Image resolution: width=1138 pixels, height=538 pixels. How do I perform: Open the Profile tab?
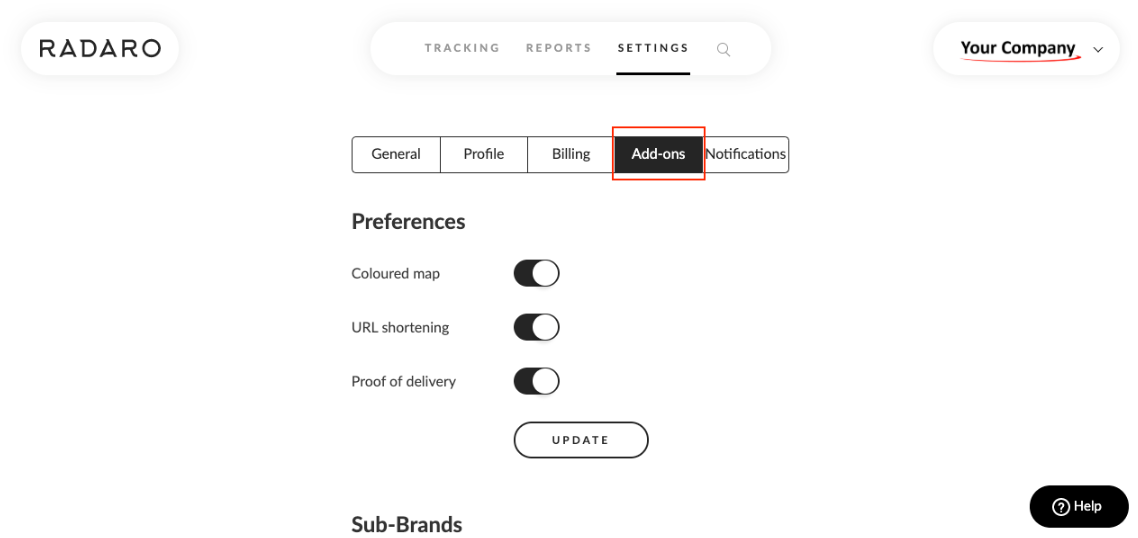[483, 154]
